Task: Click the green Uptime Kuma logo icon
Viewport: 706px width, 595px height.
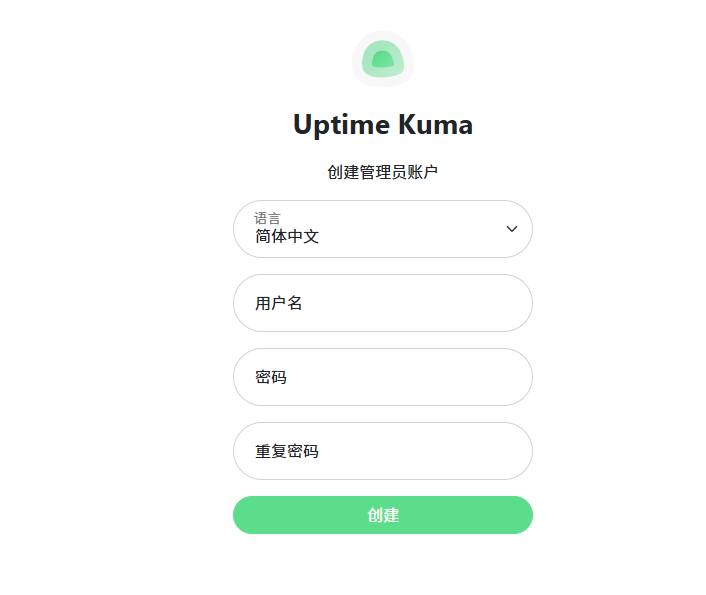Action: pyautogui.click(x=383, y=59)
